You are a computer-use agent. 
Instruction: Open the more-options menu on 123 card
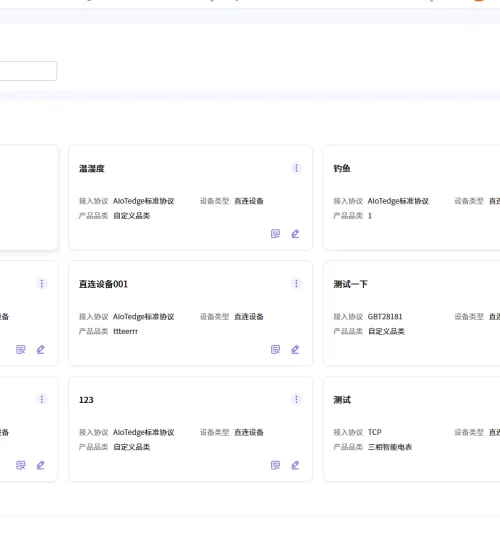click(x=296, y=399)
